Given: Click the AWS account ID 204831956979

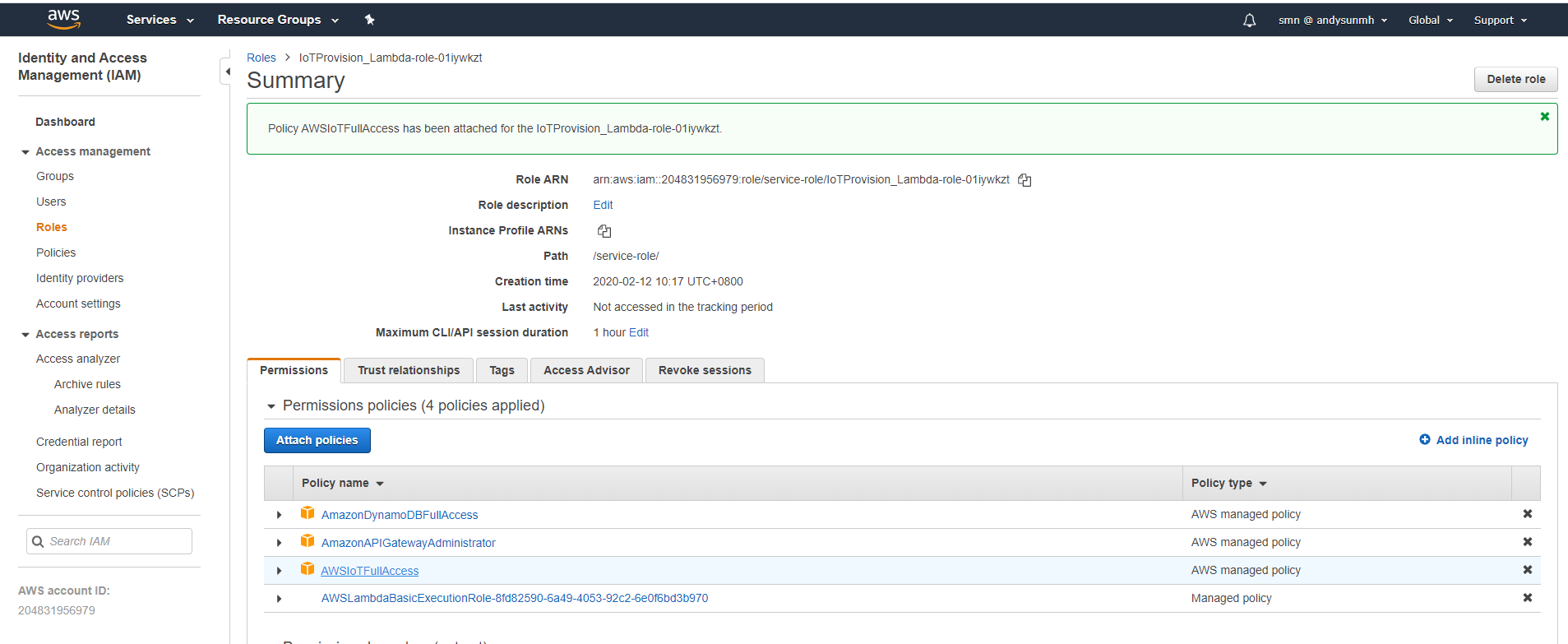Looking at the screenshot, I should [x=57, y=610].
